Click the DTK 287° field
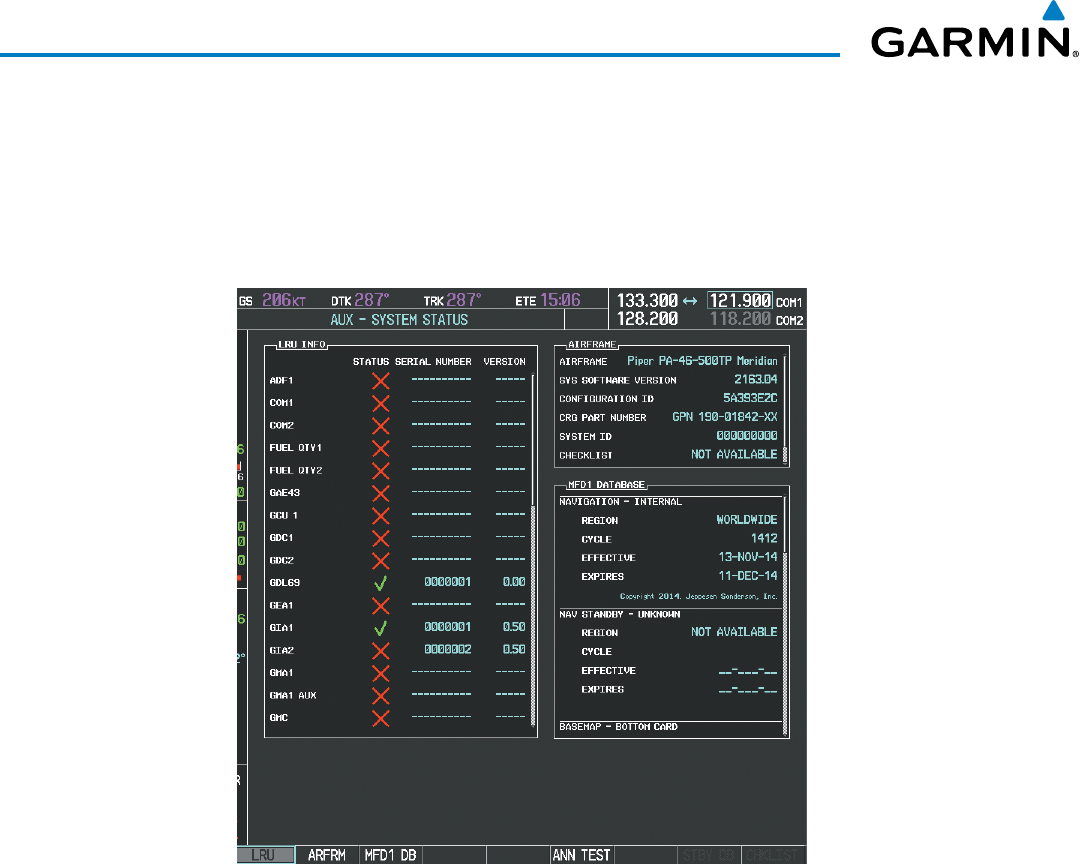The width and height of the screenshot is (1080, 864). (360, 300)
